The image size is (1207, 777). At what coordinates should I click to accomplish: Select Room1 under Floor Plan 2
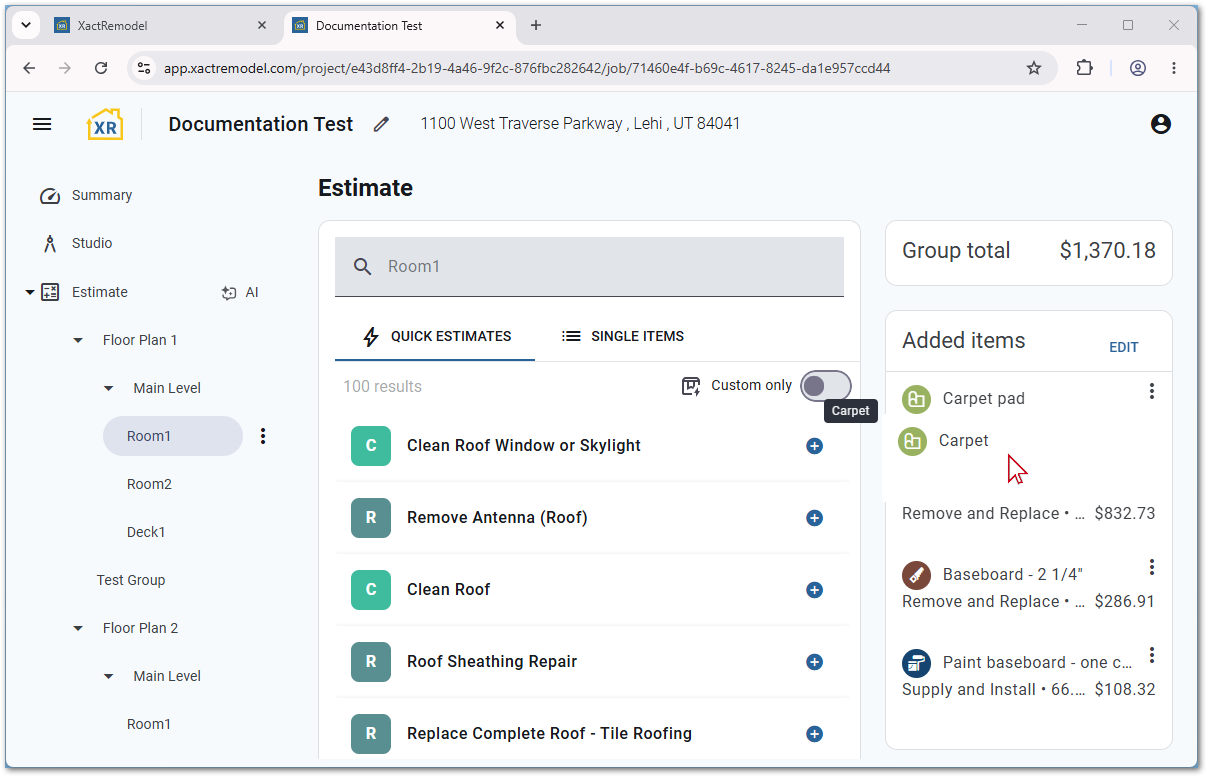point(149,724)
